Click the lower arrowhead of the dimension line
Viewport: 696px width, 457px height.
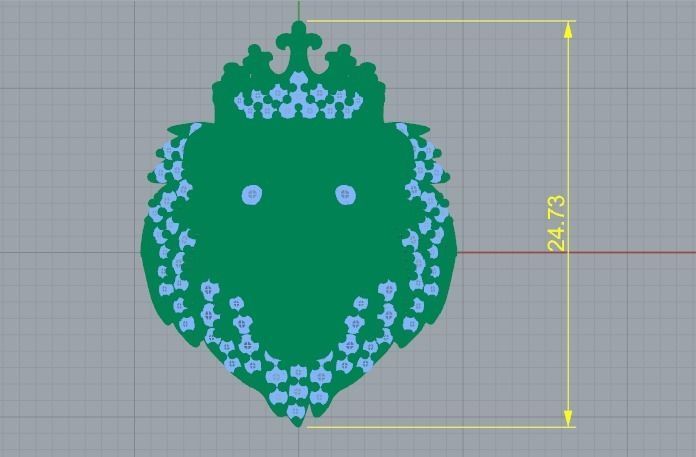tap(568, 418)
